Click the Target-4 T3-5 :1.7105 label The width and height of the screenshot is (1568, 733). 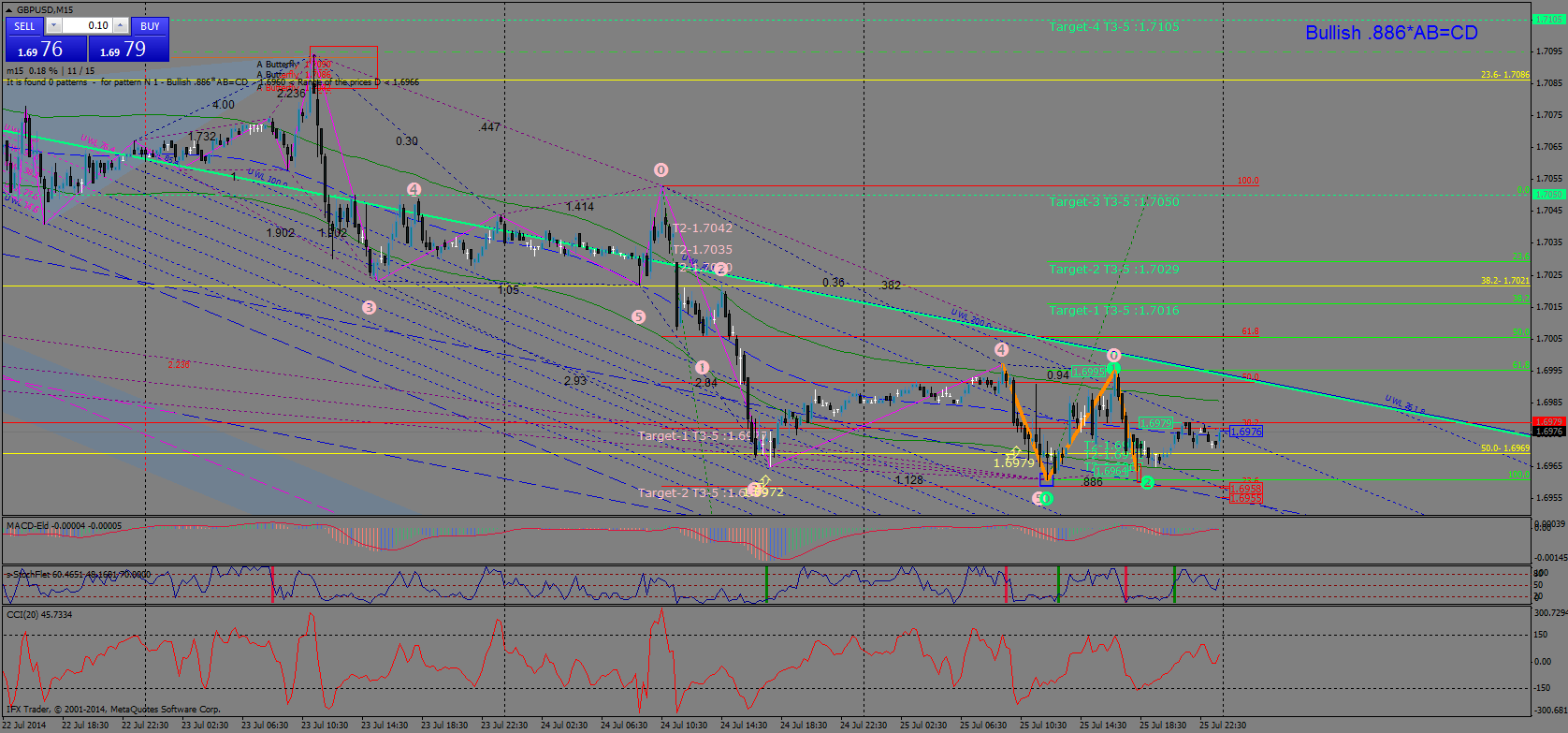[x=1113, y=27]
